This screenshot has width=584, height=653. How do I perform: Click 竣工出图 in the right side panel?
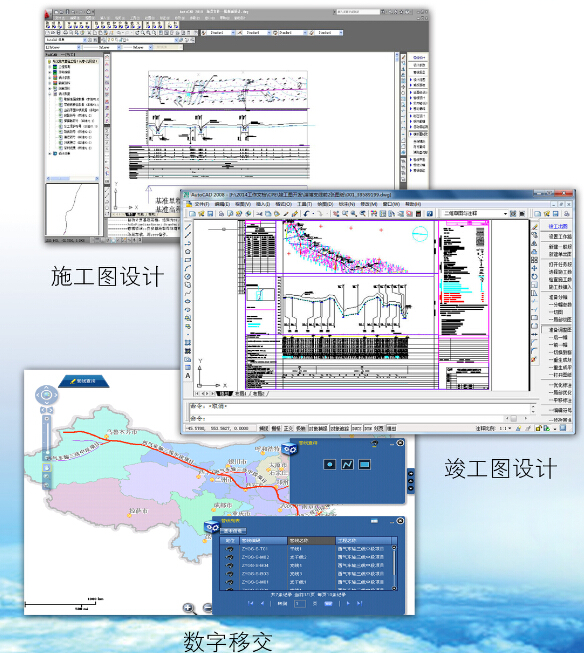point(558,226)
